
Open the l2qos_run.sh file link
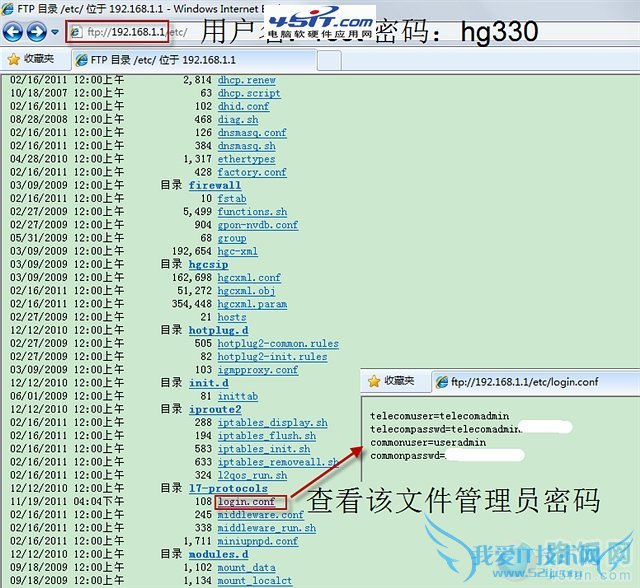pyautogui.click(x=252, y=475)
